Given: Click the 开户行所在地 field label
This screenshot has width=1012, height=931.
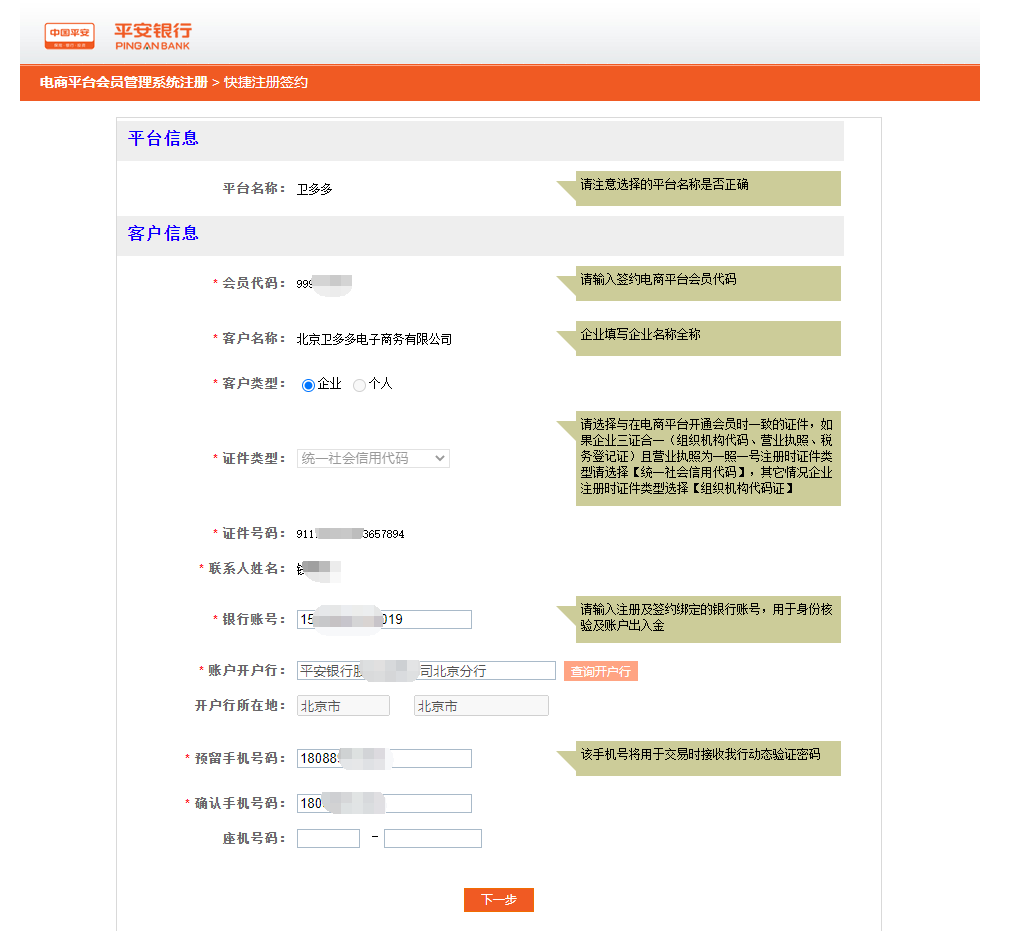Looking at the screenshot, I should (240, 706).
